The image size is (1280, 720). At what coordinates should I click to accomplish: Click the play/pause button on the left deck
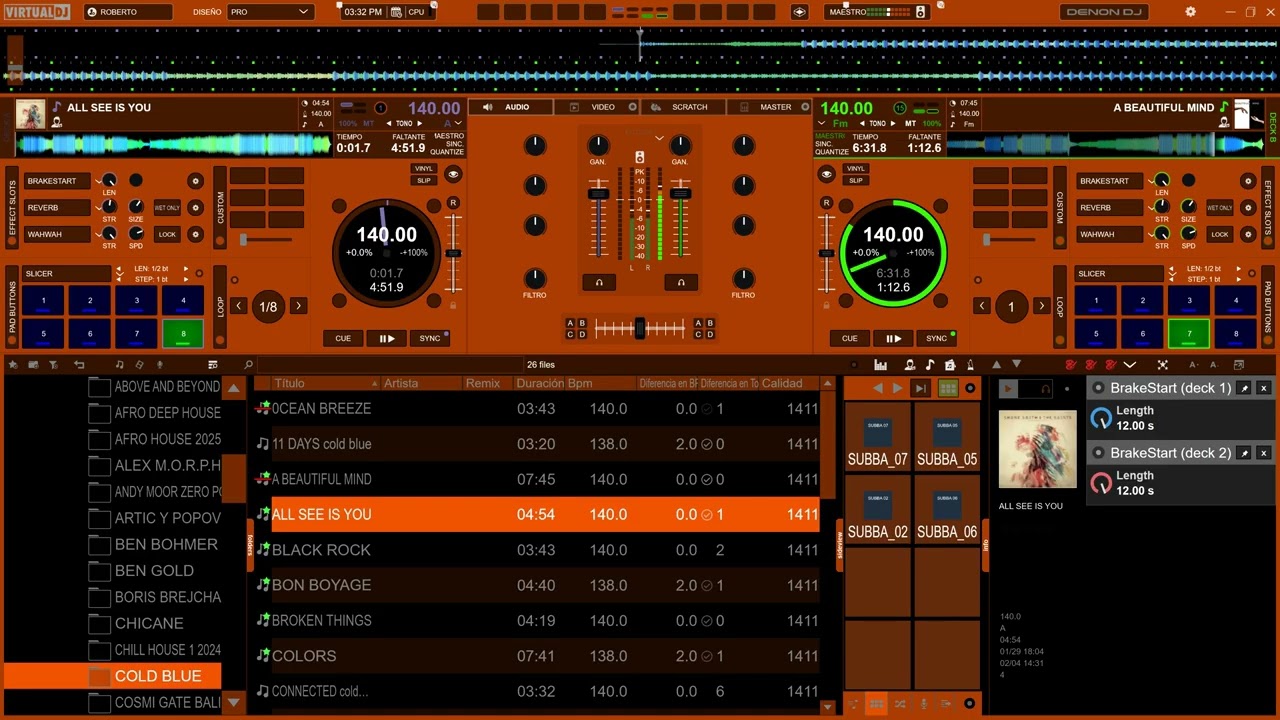[x=386, y=338]
